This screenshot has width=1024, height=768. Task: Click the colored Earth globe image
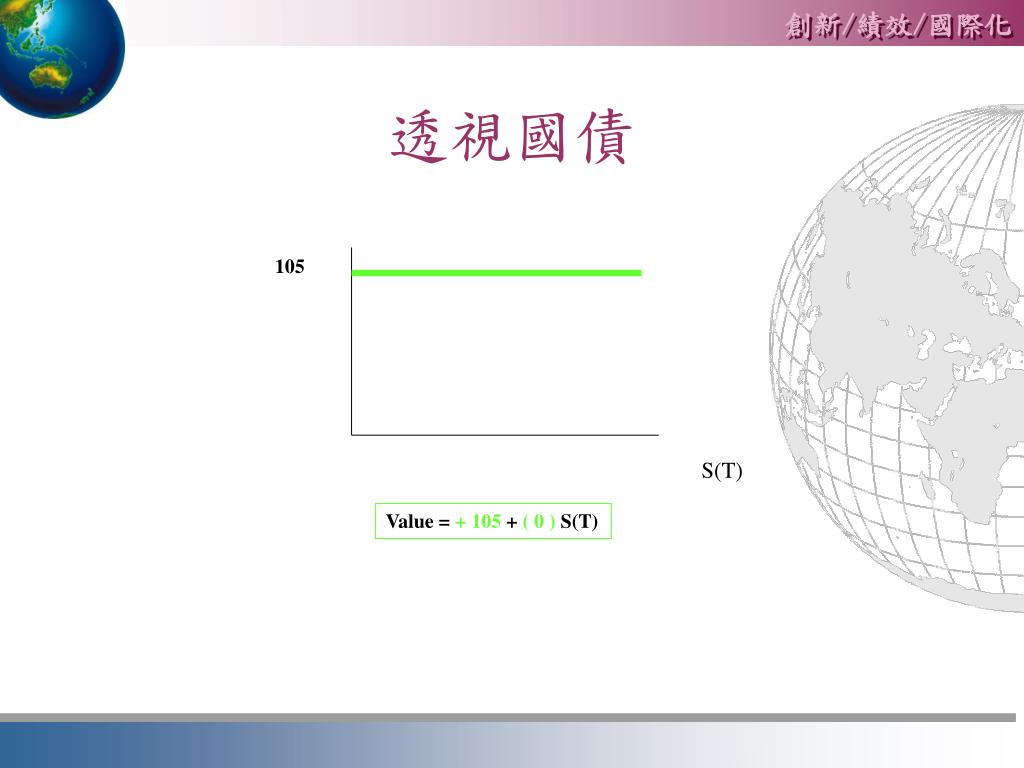61,57
